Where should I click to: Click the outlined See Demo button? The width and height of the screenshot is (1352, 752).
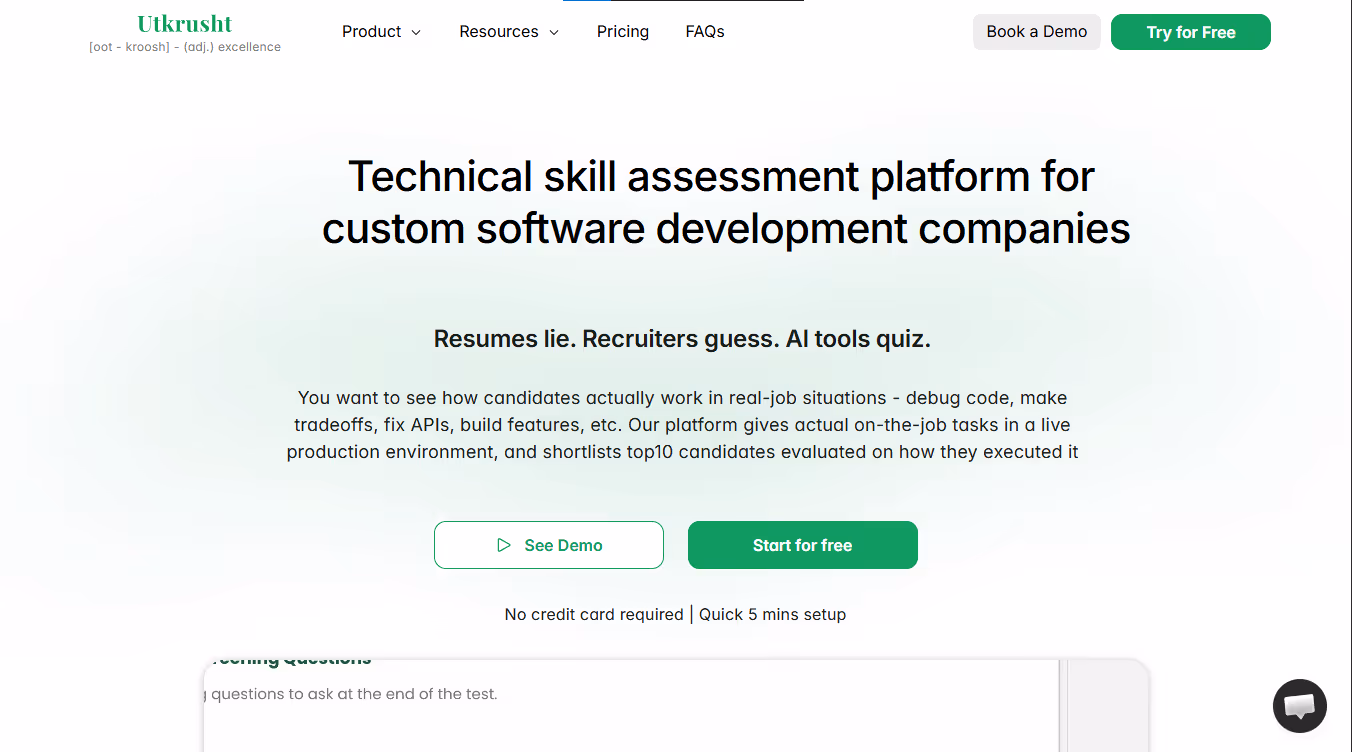tap(548, 545)
